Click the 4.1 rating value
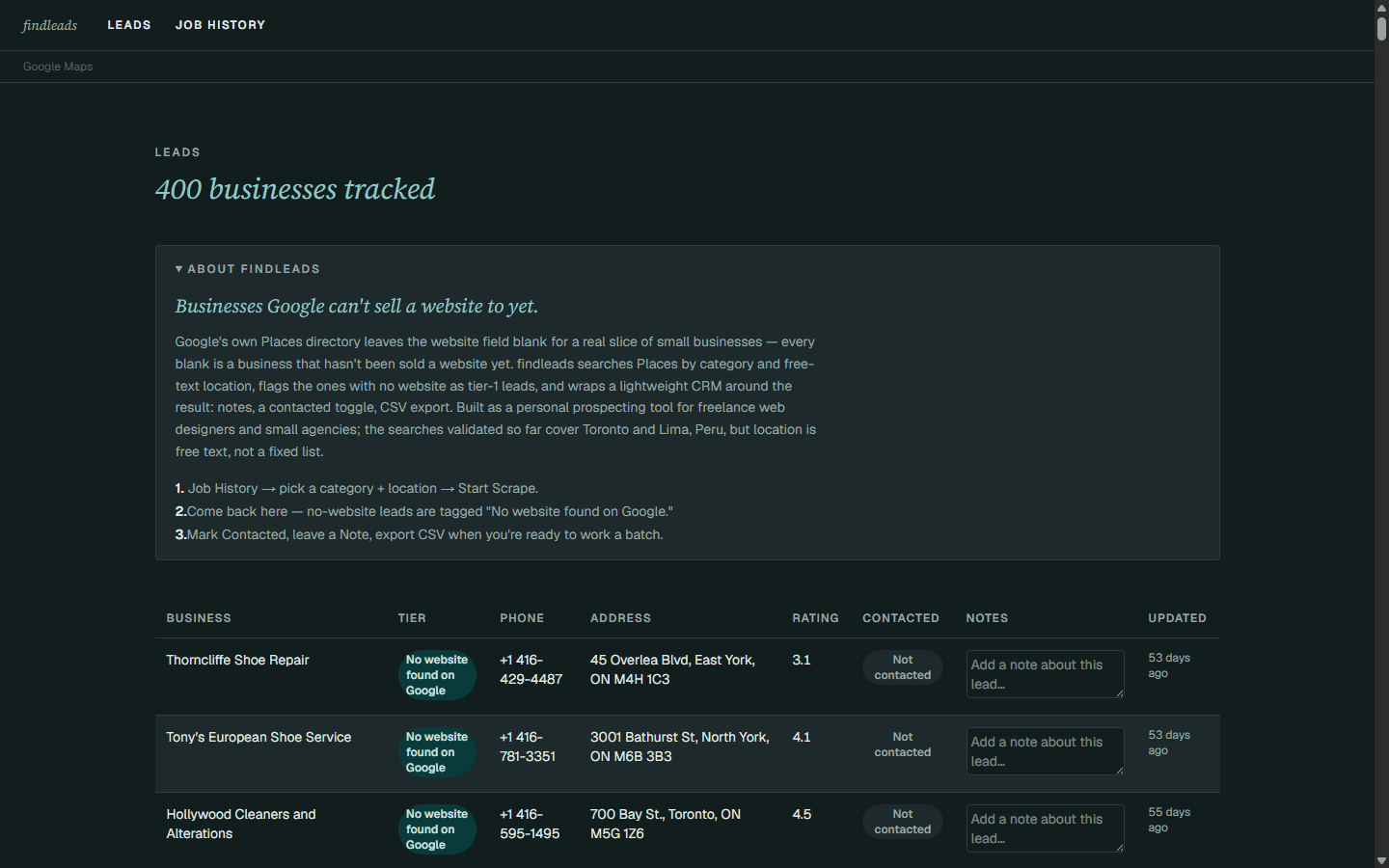 pyautogui.click(x=802, y=737)
